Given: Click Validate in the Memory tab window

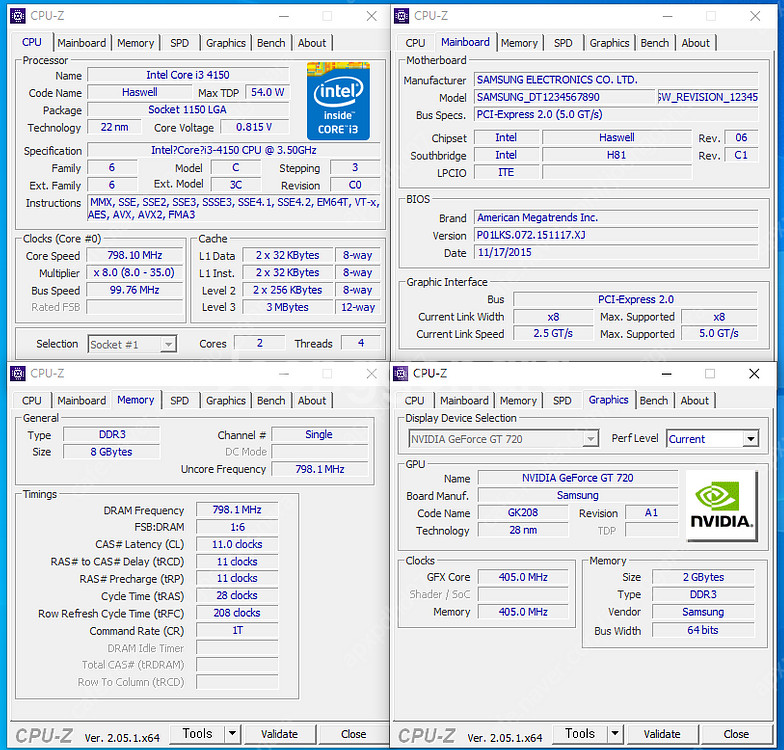Looking at the screenshot, I should click(279, 734).
